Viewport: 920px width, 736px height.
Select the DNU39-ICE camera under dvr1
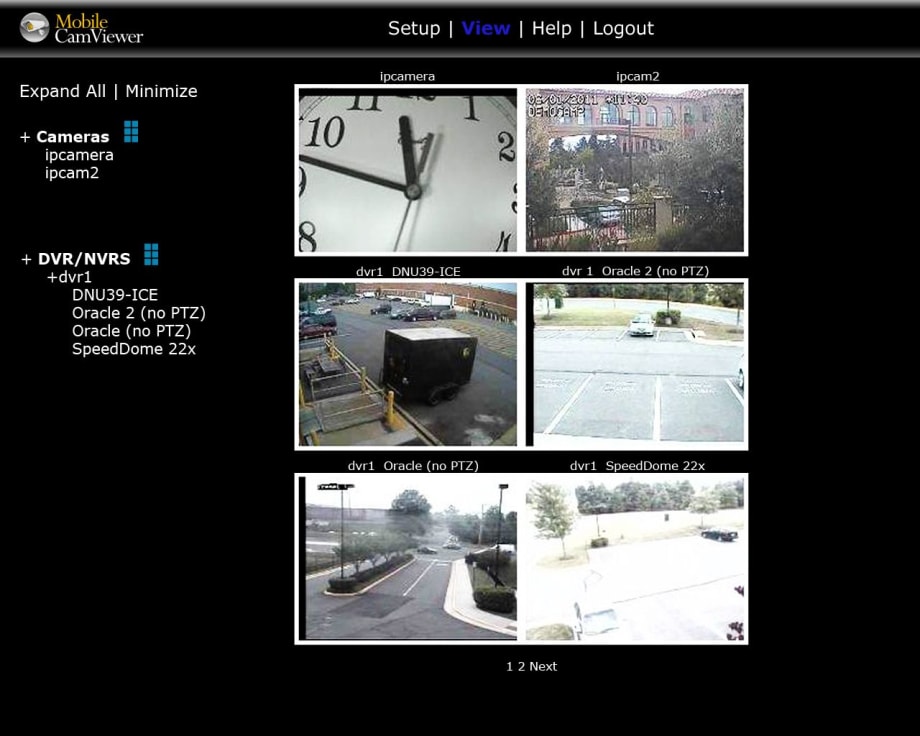pyautogui.click(x=114, y=294)
